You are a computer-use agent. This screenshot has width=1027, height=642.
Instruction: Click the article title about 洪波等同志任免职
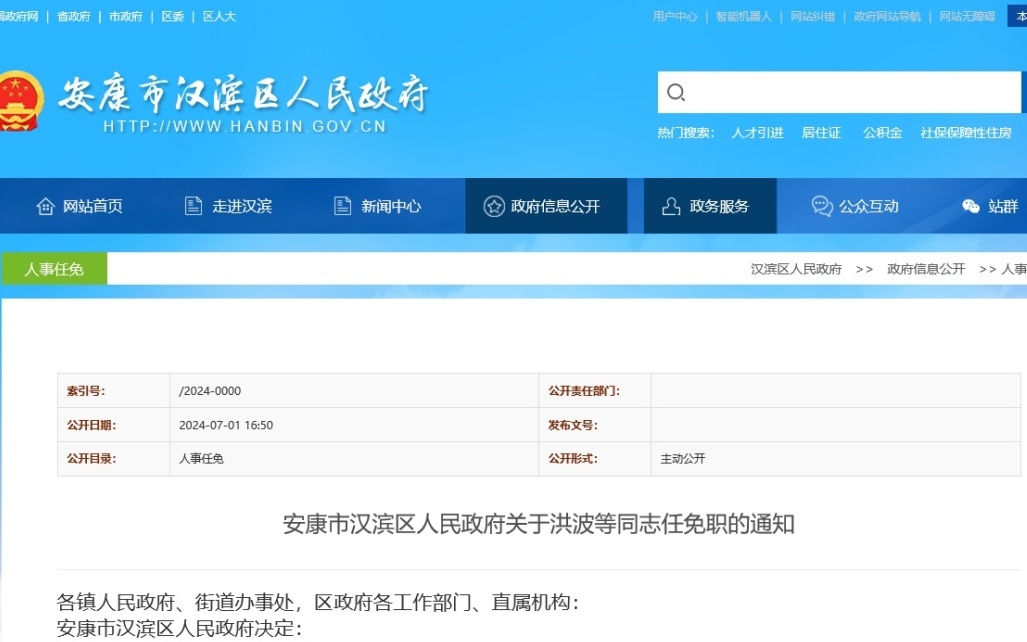(x=538, y=524)
